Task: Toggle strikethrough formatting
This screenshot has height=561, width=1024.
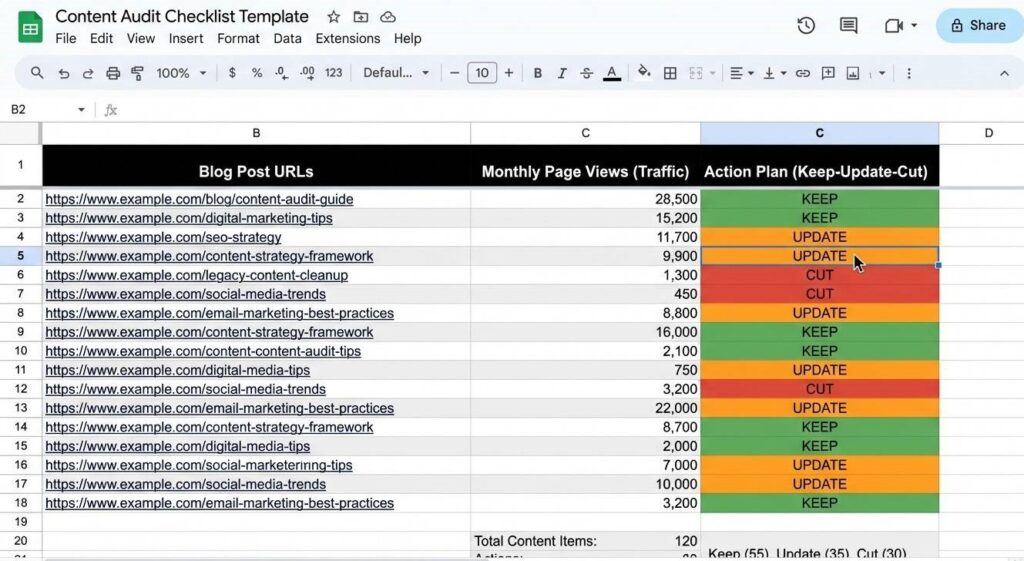Action: click(586, 73)
